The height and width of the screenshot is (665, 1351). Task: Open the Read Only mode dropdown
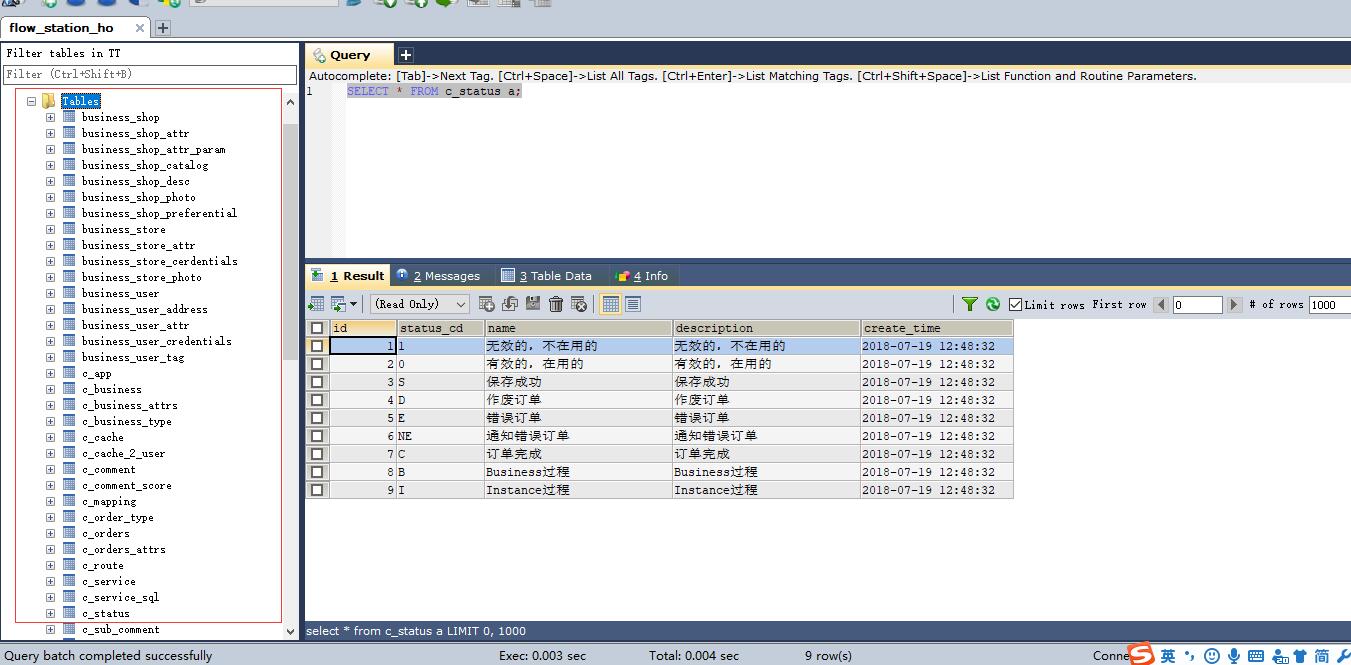click(x=419, y=304)
